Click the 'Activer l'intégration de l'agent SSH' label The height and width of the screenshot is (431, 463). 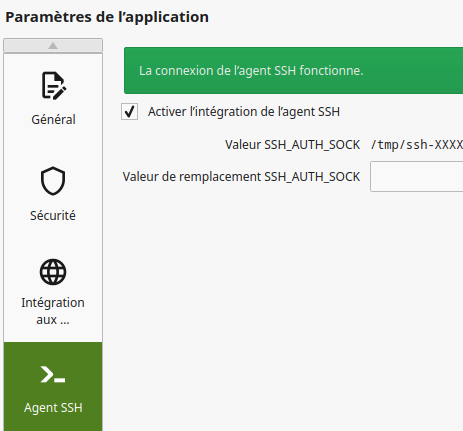[x=244, y=112]
